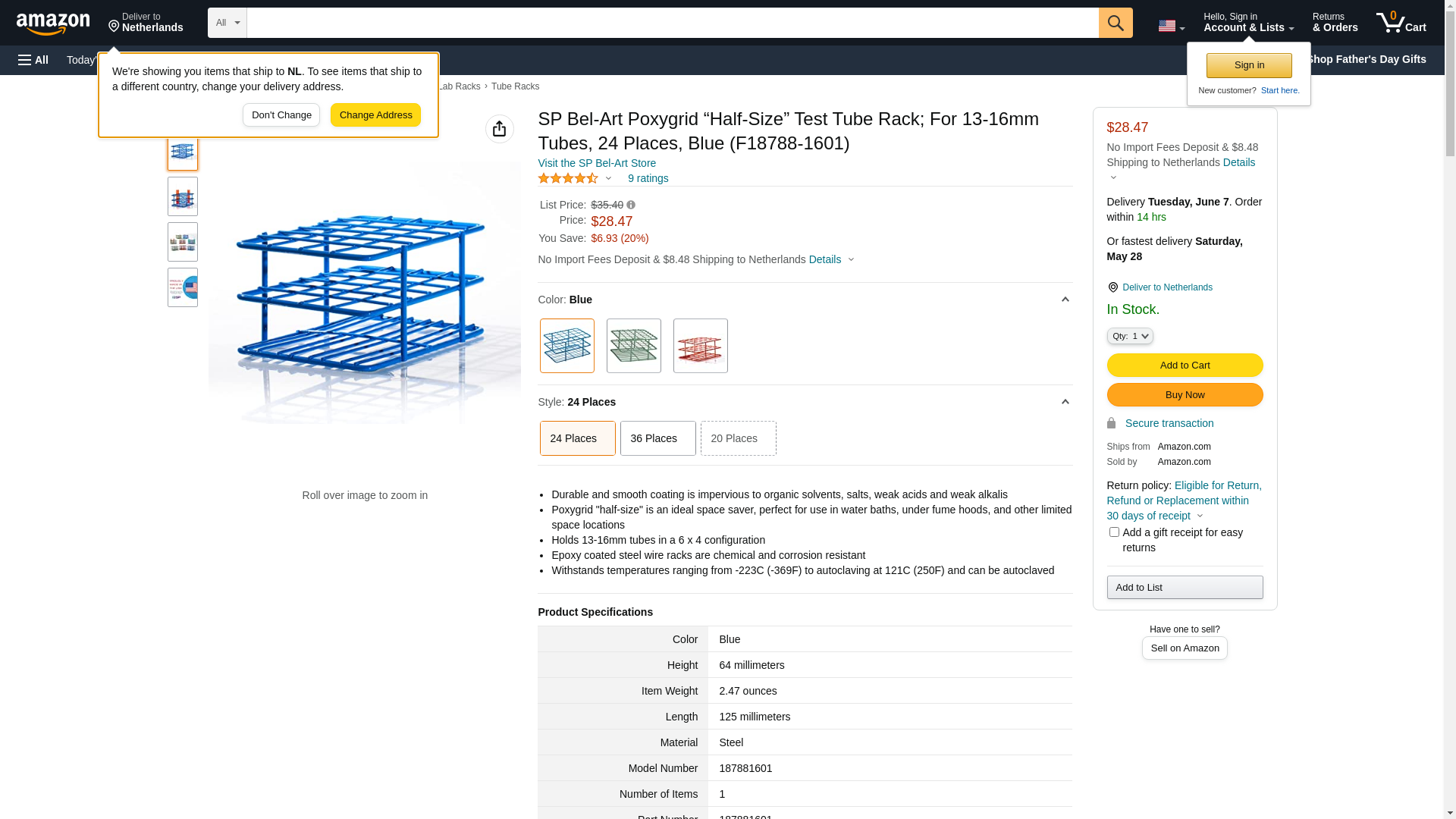Click the search magnifier button
Image resolution: width=1456 pixels, height=819 pixels.
click(x=1115, y=23)
